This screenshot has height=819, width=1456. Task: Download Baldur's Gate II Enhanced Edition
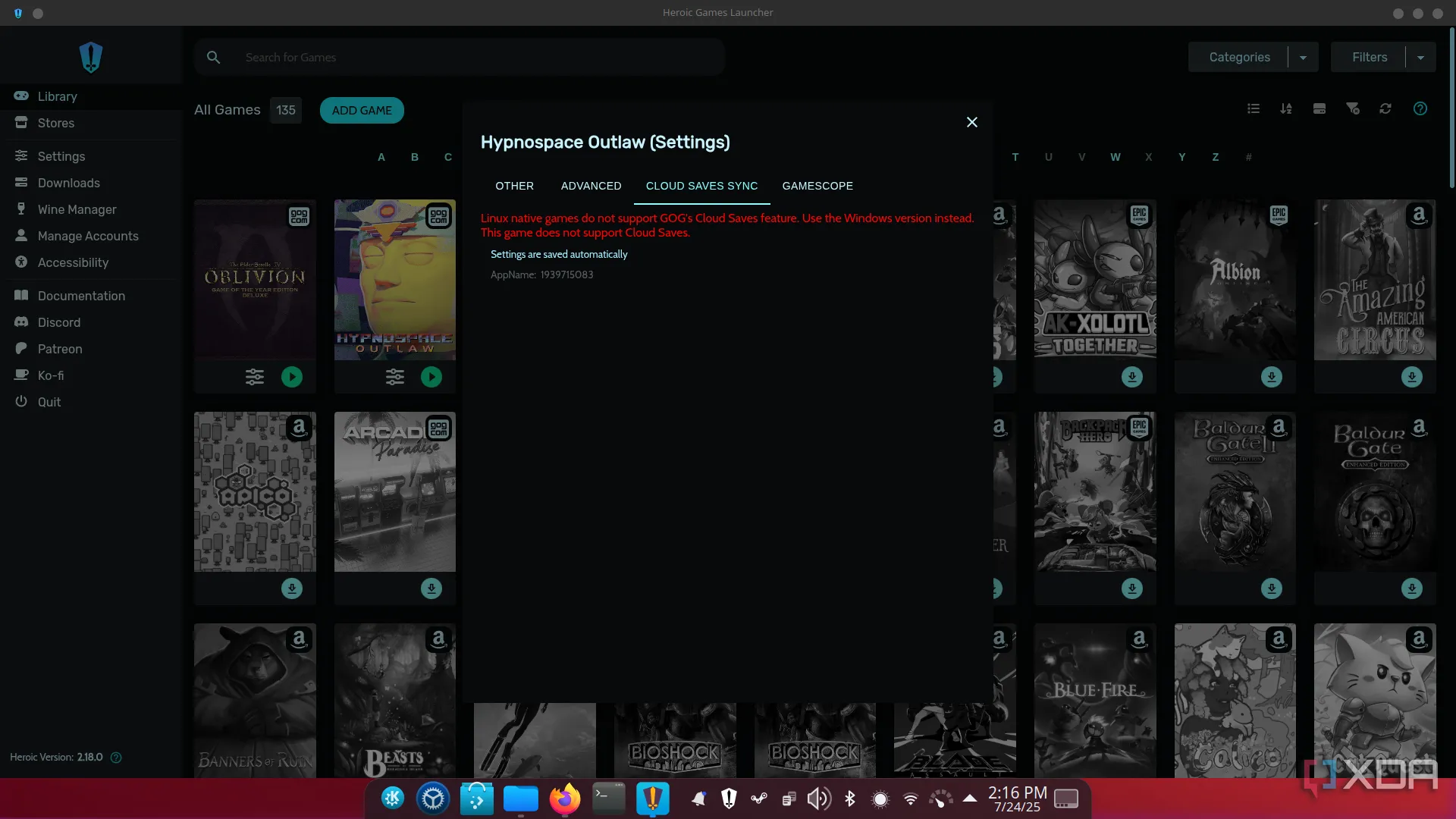(1272, 588)
